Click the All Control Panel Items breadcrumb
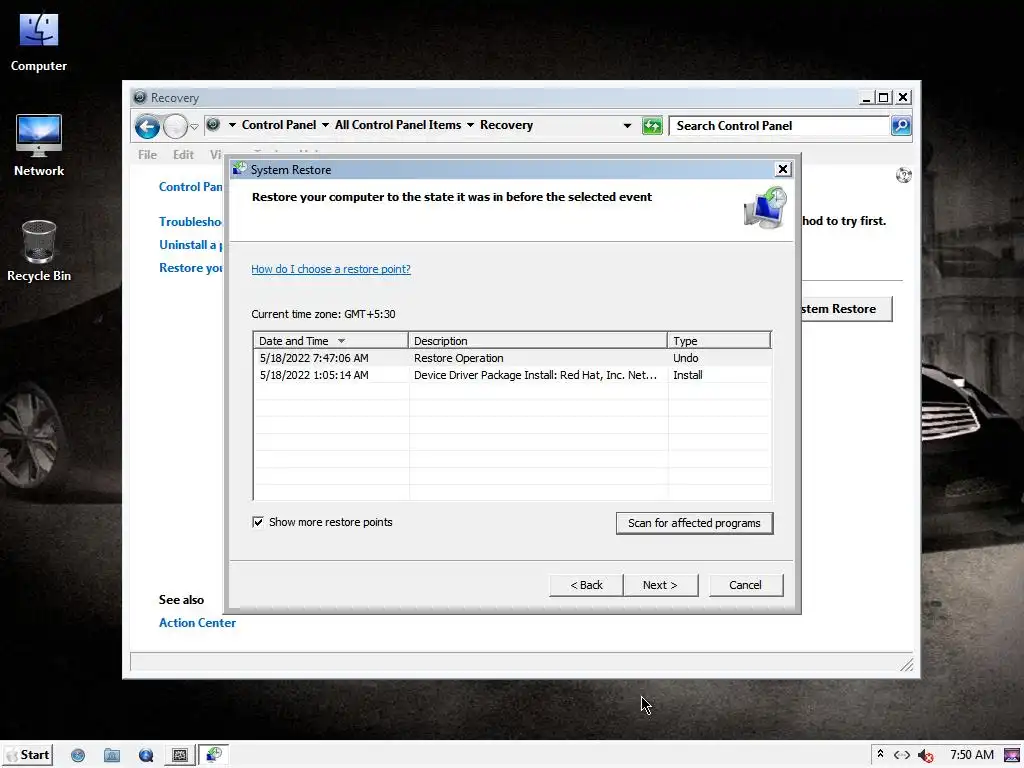The height and width of the screenshot is (768, 1024). [398, 125]
